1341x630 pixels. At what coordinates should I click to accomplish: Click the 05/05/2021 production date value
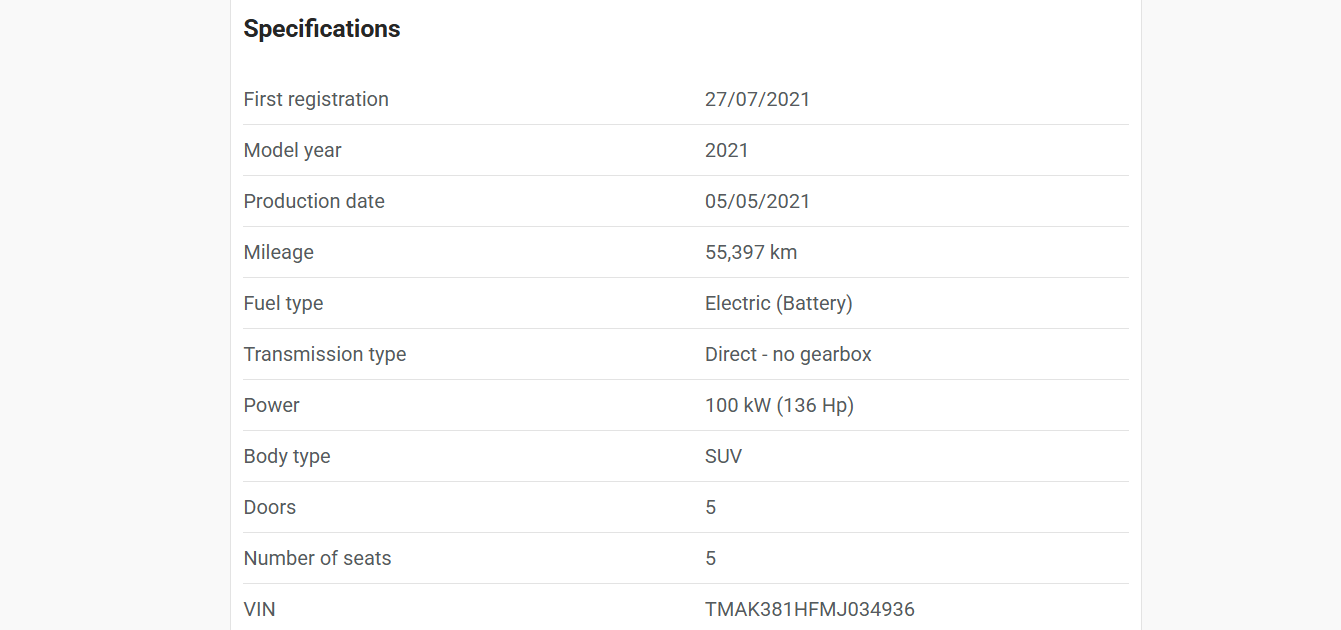(758, 201)
